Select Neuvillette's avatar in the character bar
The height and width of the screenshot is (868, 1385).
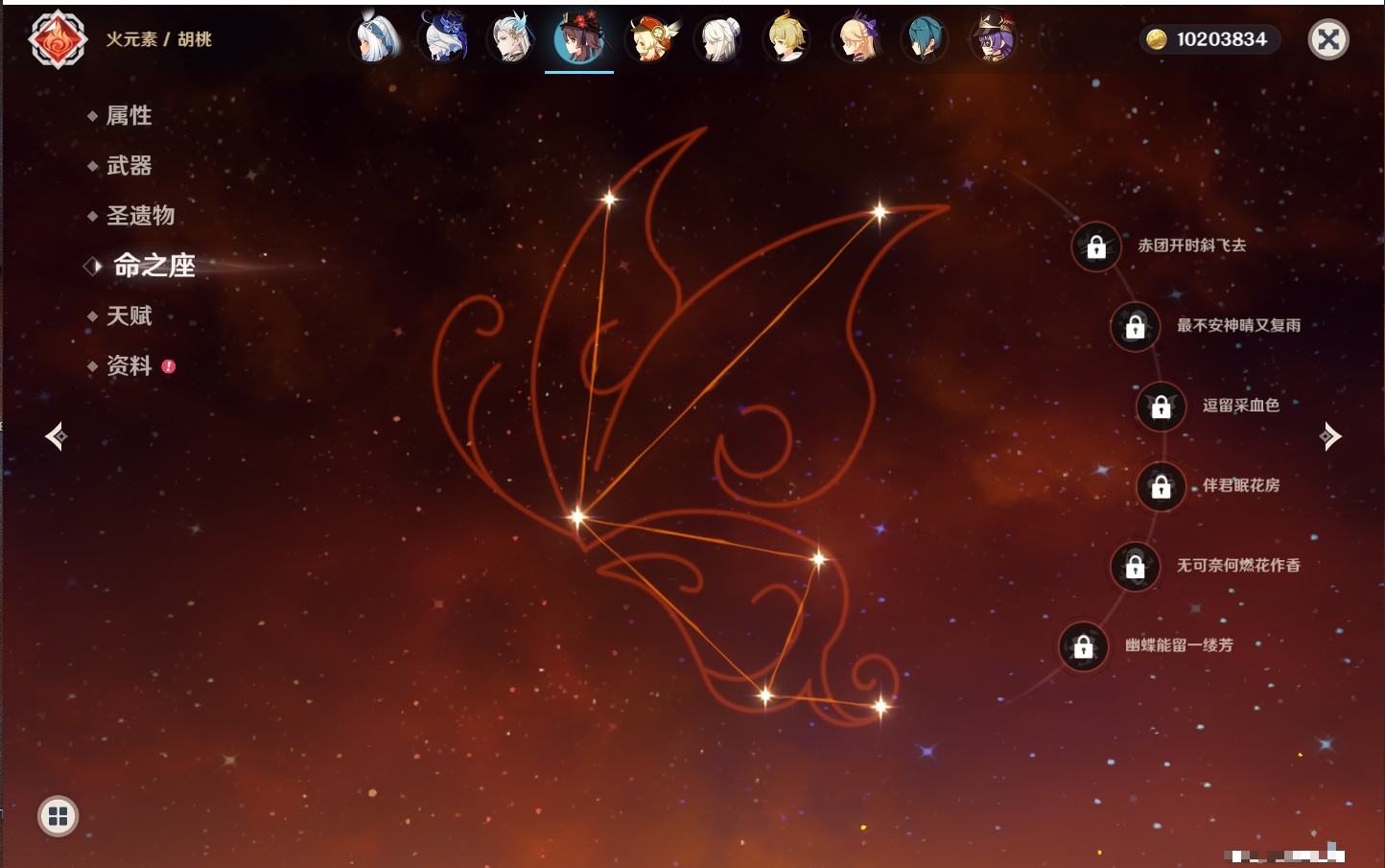tap(510, 39)
